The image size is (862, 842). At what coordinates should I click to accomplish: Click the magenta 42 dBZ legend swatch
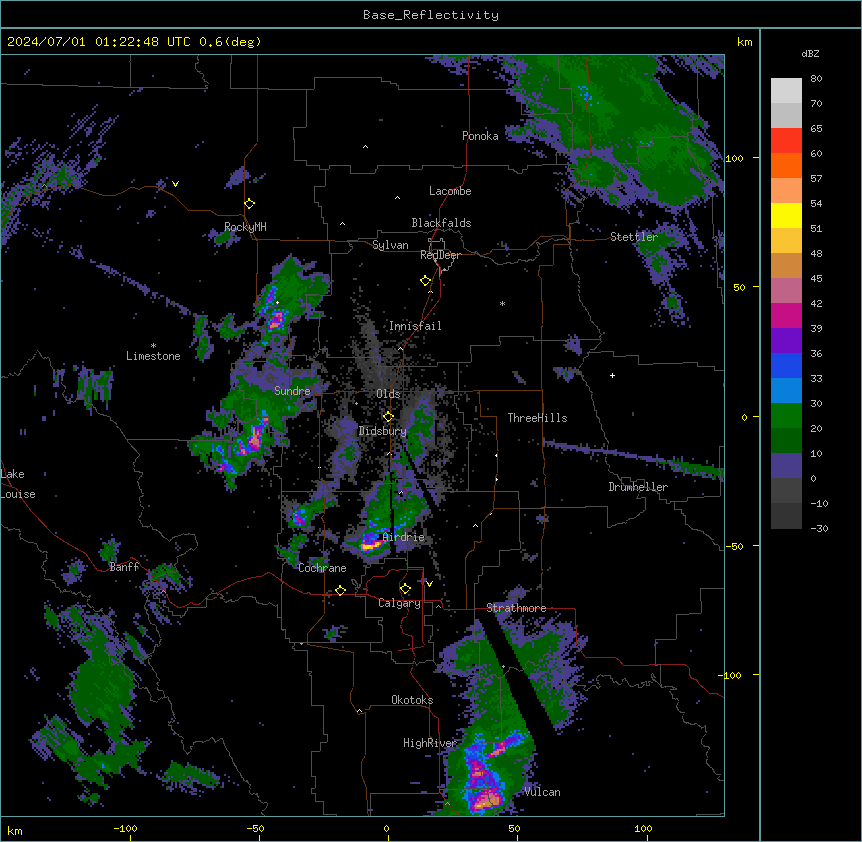tap(786, 315)
